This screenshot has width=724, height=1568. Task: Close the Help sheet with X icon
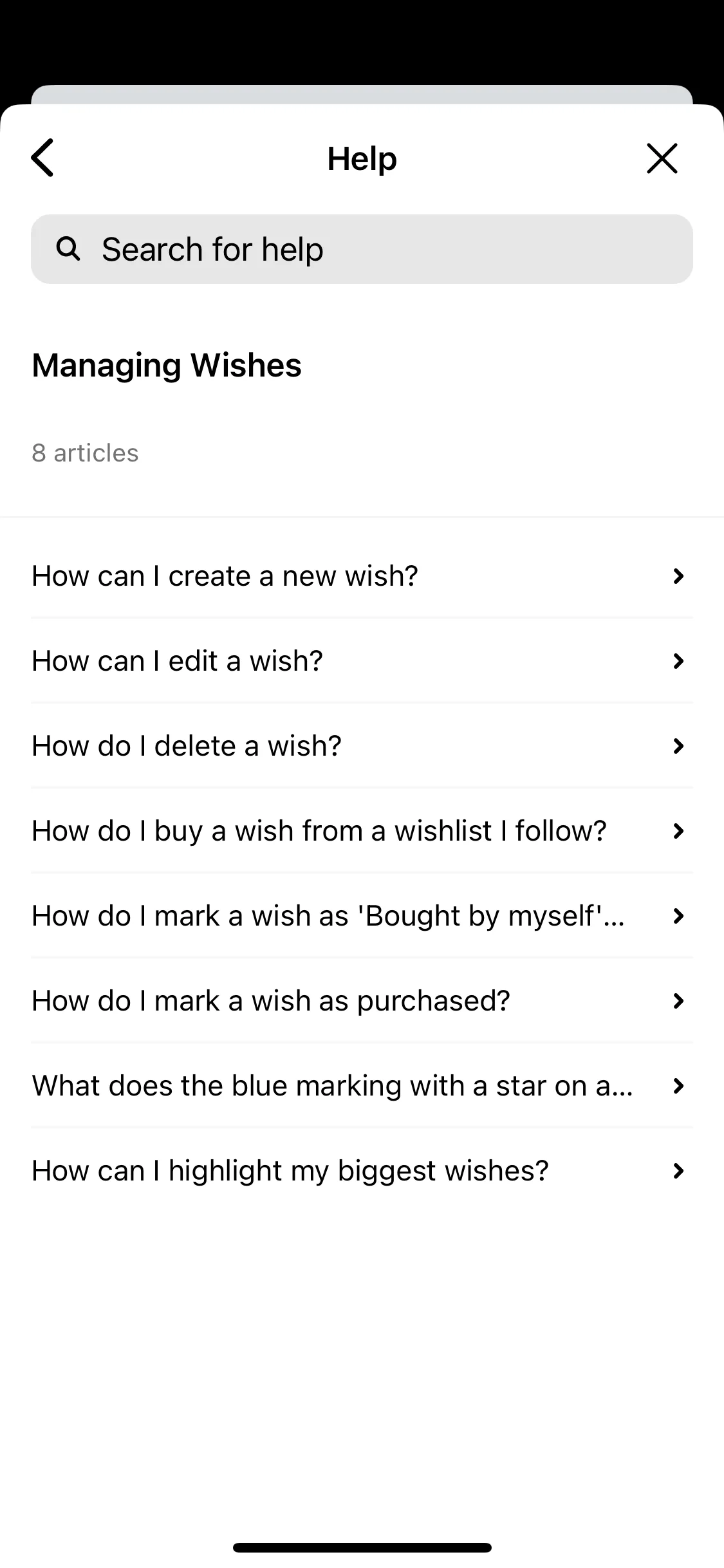662,158
